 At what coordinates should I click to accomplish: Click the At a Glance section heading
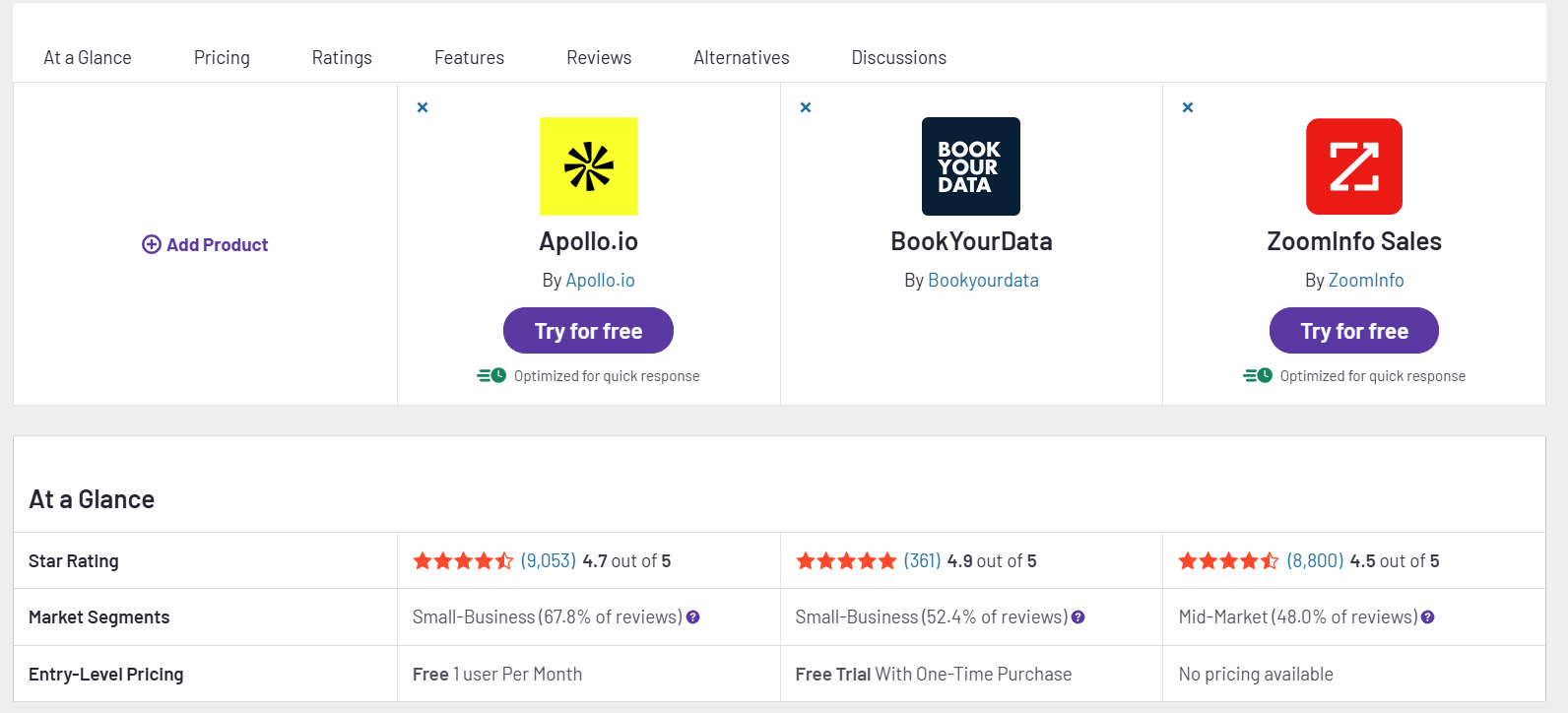coord(92,499)
